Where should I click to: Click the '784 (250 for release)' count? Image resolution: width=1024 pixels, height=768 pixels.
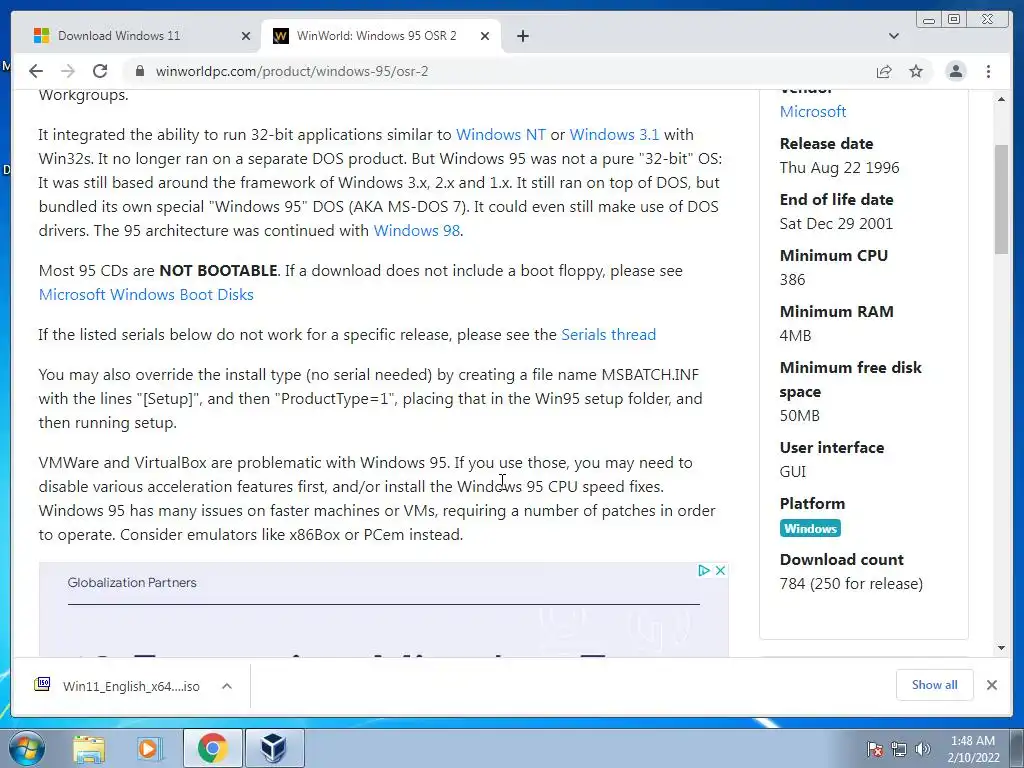point(851,584)
